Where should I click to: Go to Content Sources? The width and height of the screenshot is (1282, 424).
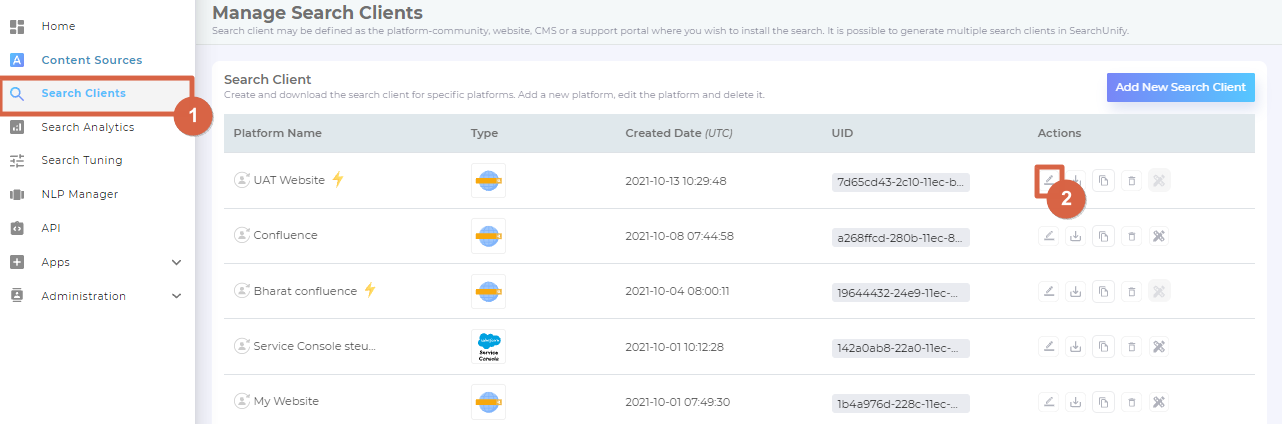91,60
